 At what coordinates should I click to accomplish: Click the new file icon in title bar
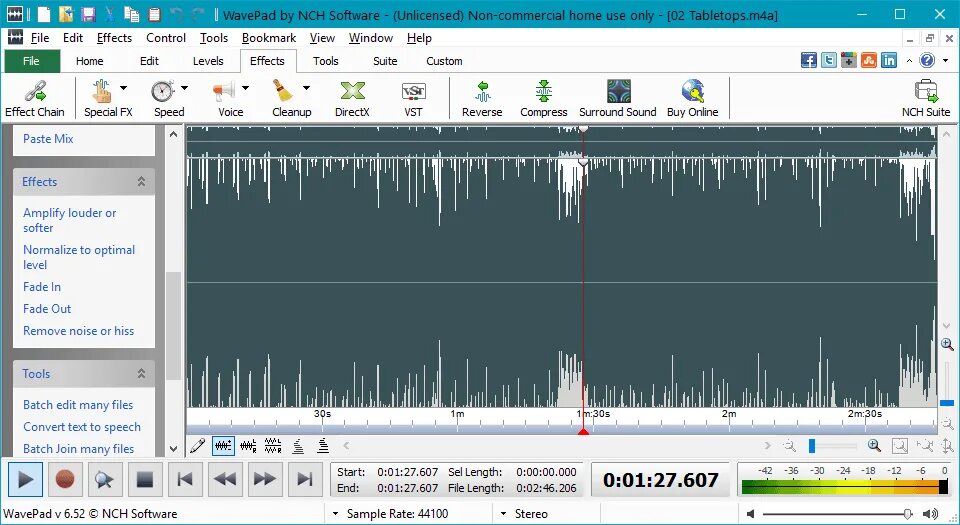(44, 14)
